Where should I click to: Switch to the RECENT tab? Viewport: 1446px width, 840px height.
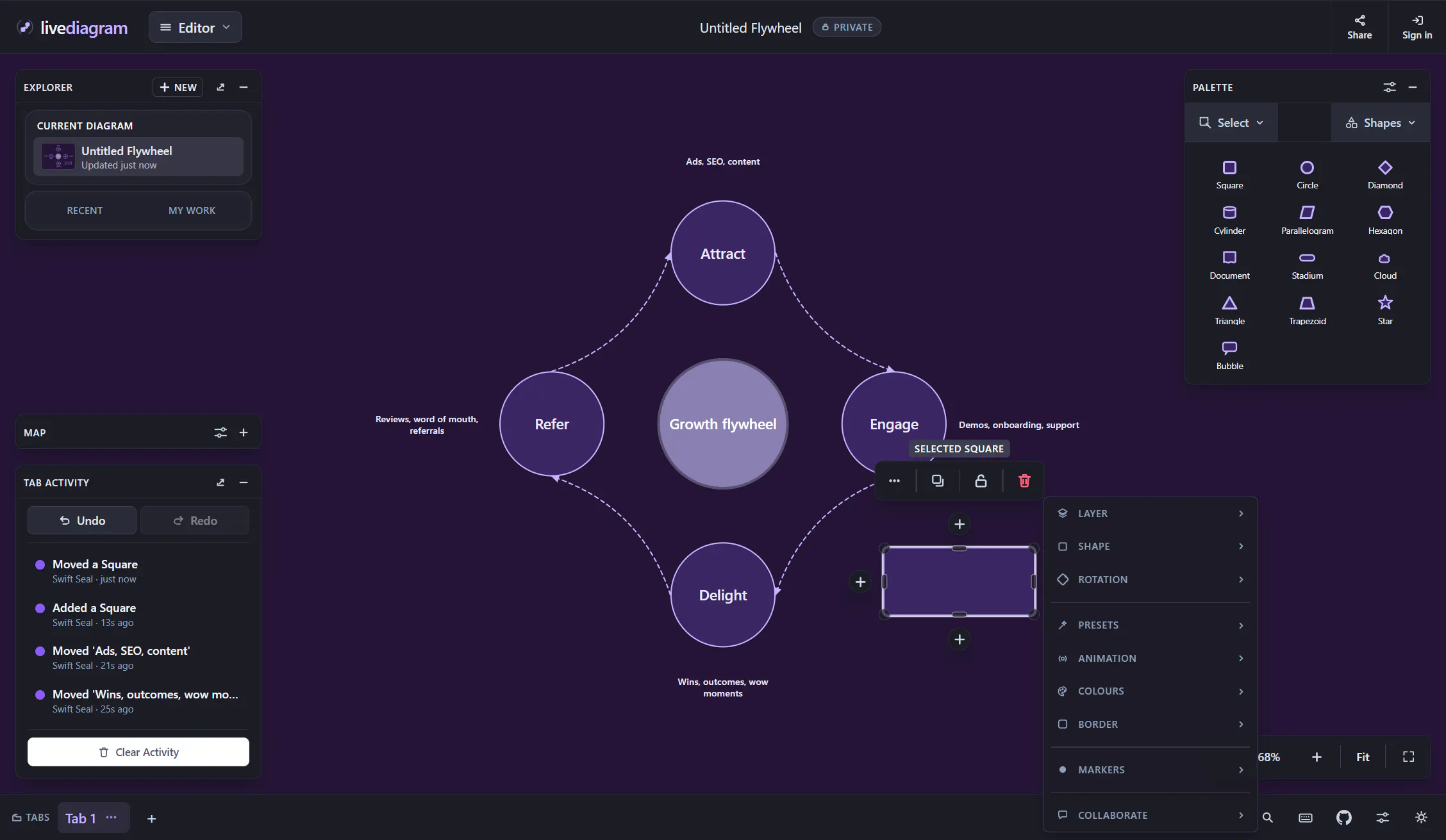[x=85, y=210]
